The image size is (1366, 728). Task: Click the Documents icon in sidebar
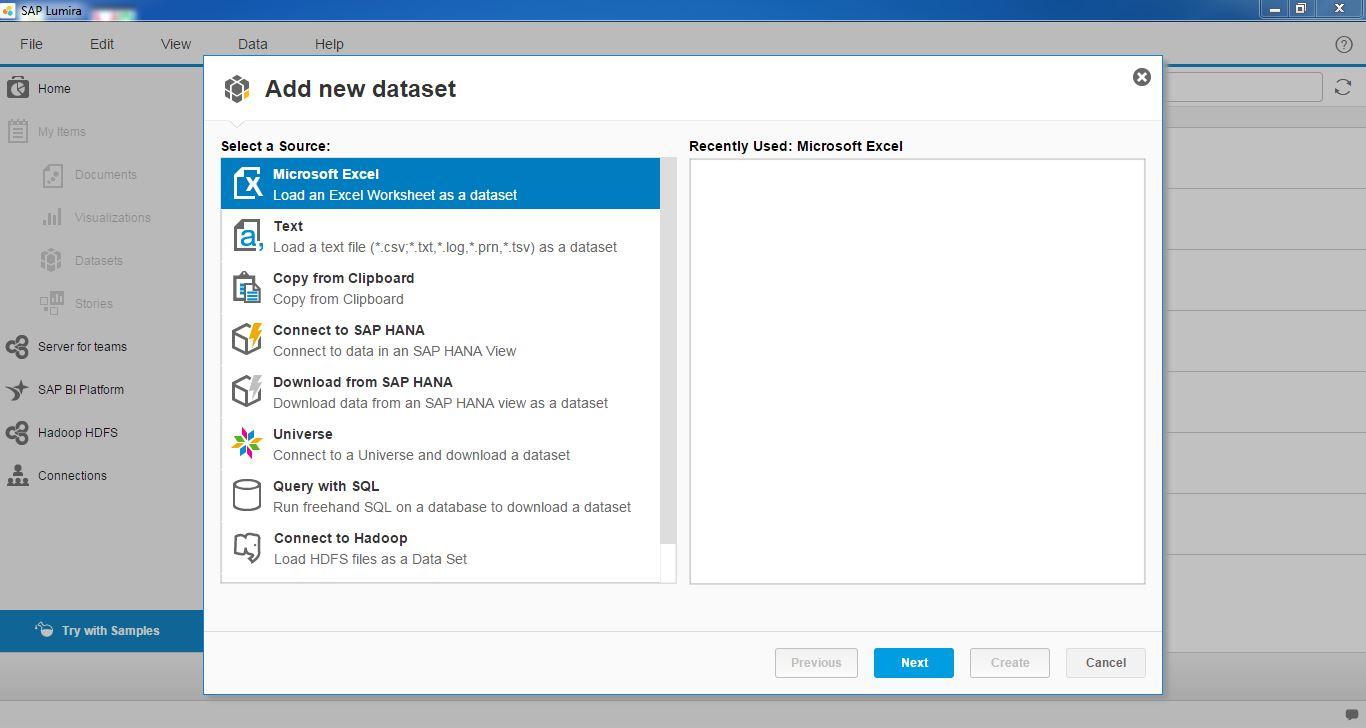click(52, 175)
